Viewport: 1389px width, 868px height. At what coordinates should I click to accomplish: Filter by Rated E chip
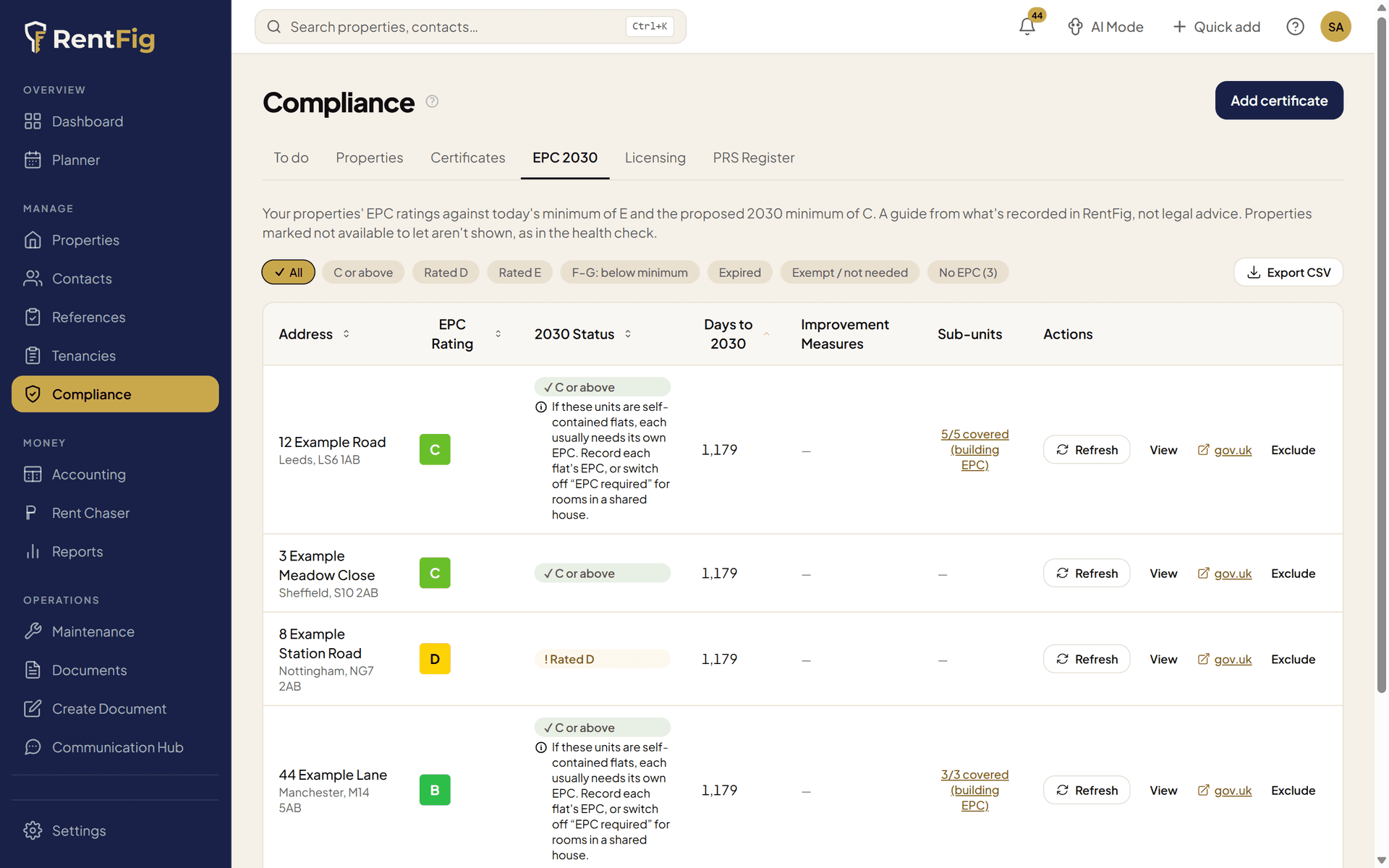coord(519,273)
